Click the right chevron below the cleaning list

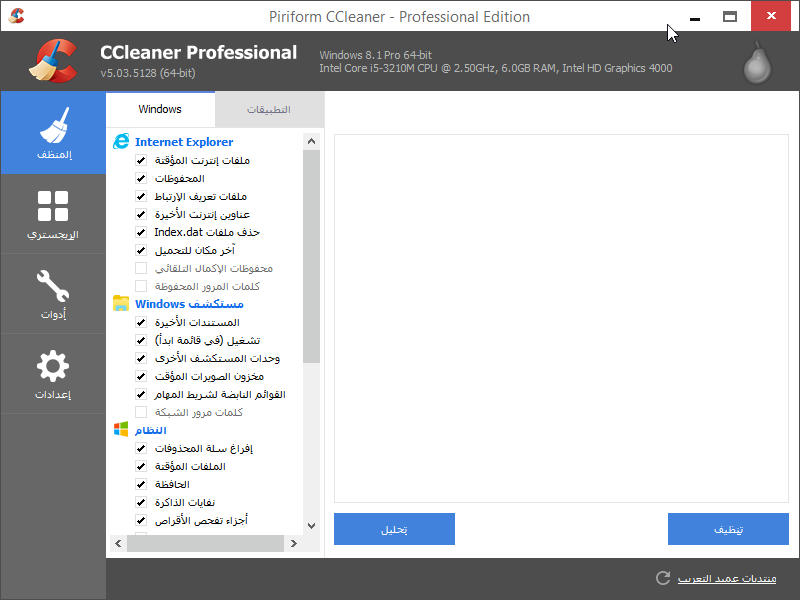pyautogui.click(x=293, y=543)
